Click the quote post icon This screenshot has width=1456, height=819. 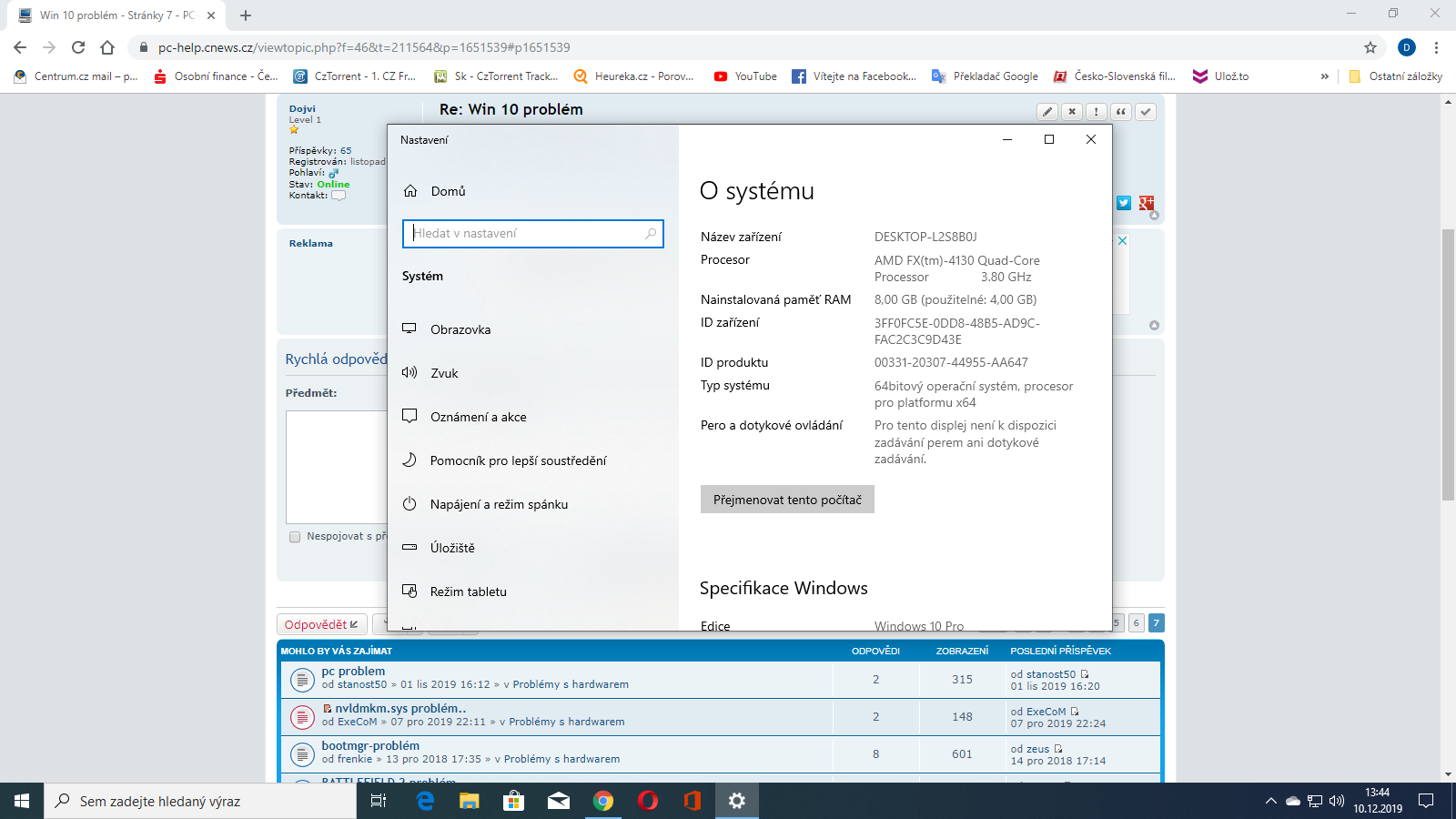[1121, 112]
